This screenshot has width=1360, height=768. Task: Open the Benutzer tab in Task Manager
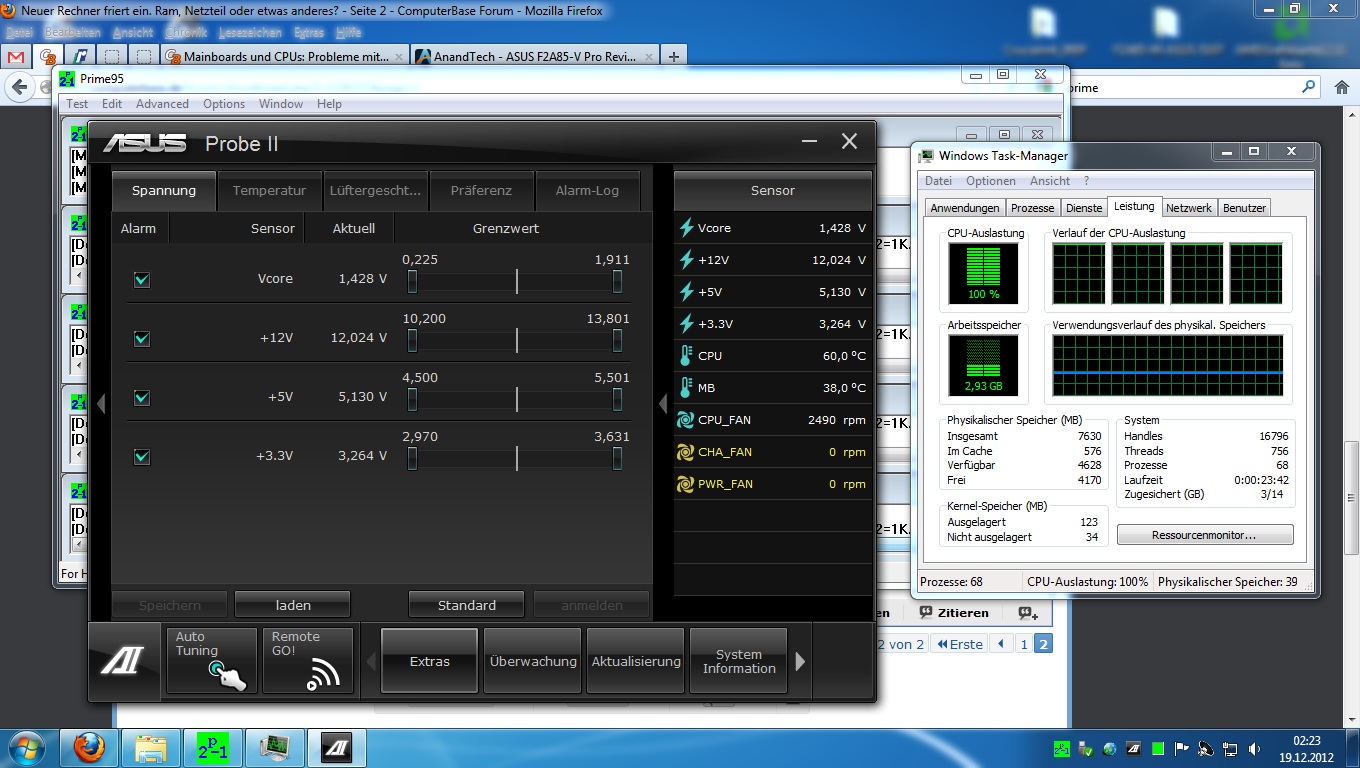(x=1244, y=208)
